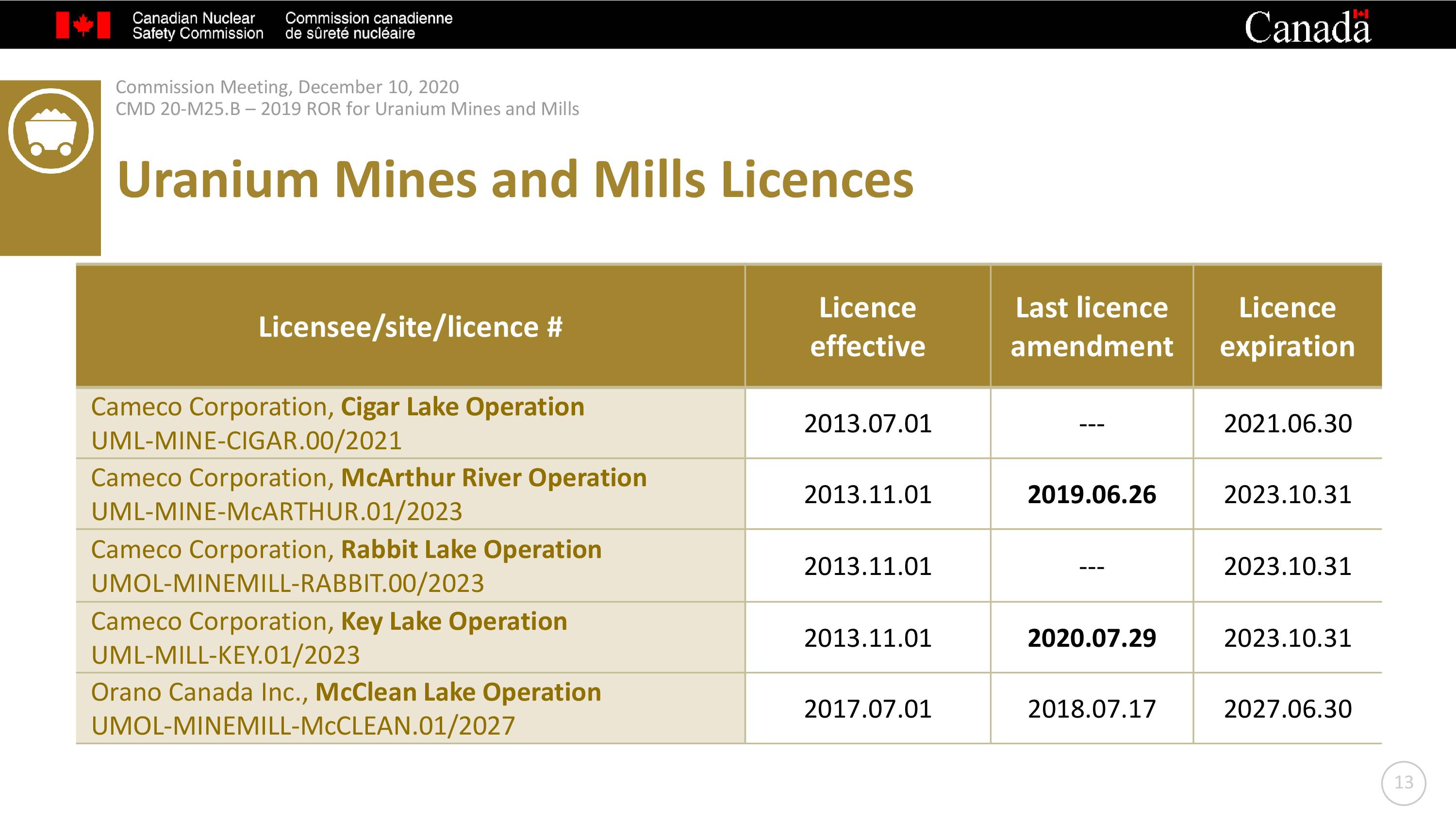
Task: Click 'Commission canadienne de sûreté nucléaire' text
Action: [x=368, y=26]
